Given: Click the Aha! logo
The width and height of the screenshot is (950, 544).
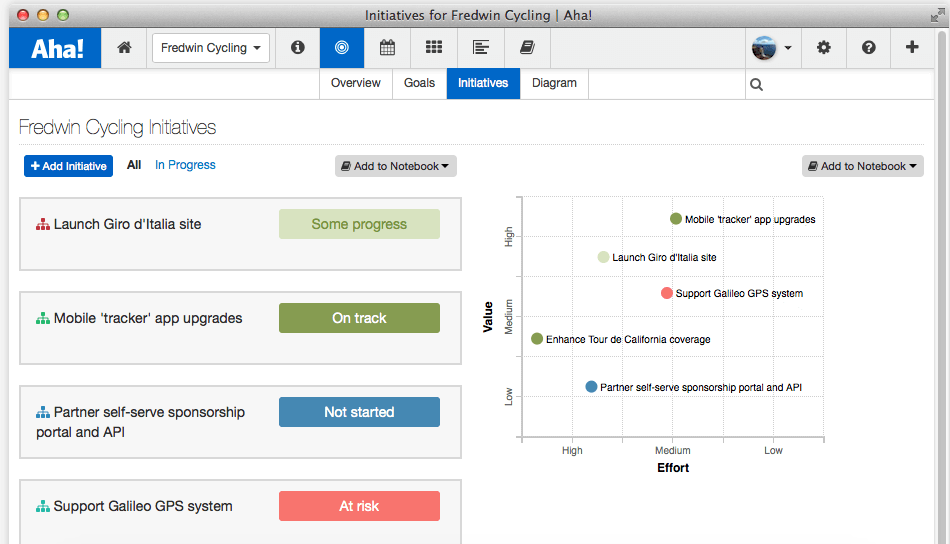Looking at the screenshot, I should pos(55,48).
